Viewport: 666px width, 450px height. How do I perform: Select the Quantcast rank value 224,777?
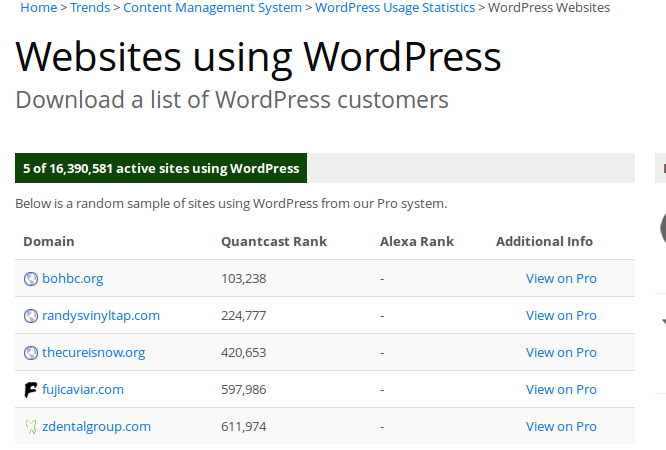244,316
